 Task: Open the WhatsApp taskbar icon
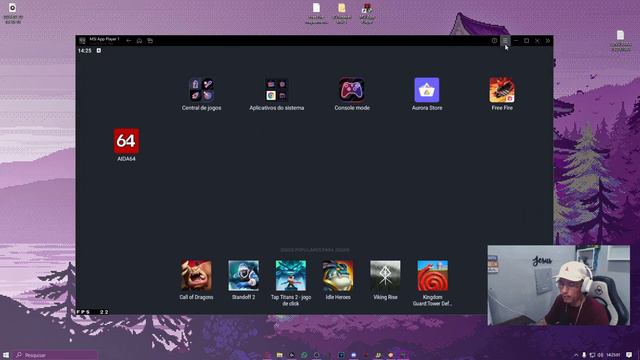(304, 355)
